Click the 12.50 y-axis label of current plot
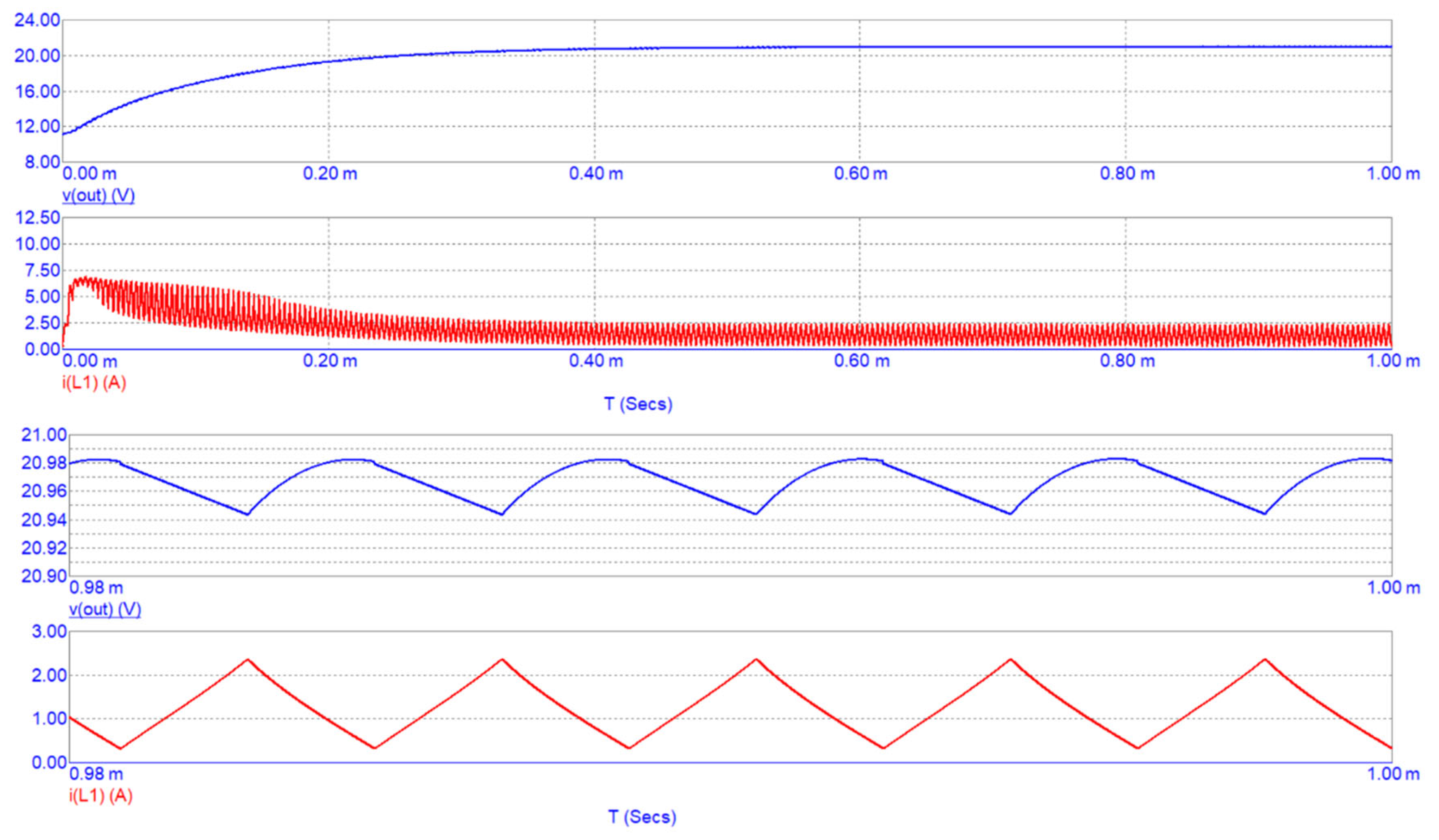The image size is (1439, 840). pos(37,217)
